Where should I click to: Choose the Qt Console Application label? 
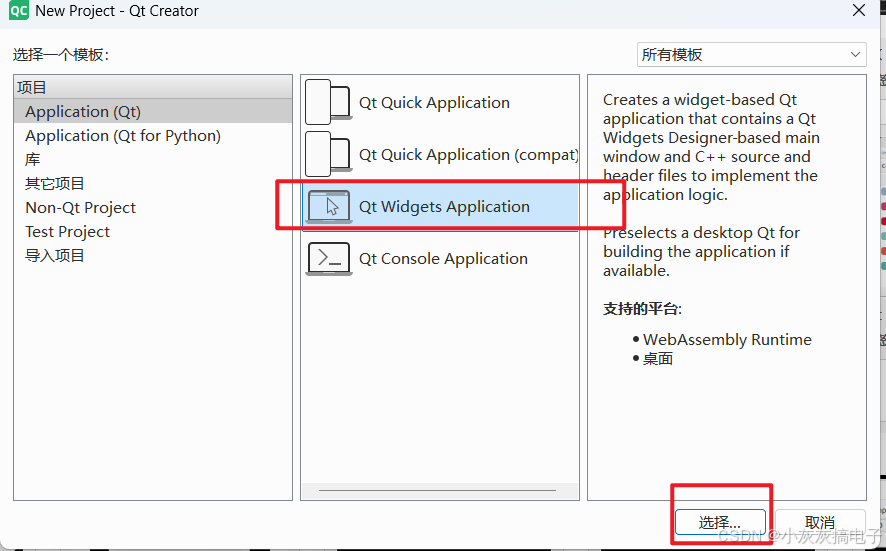coord(443,259)
